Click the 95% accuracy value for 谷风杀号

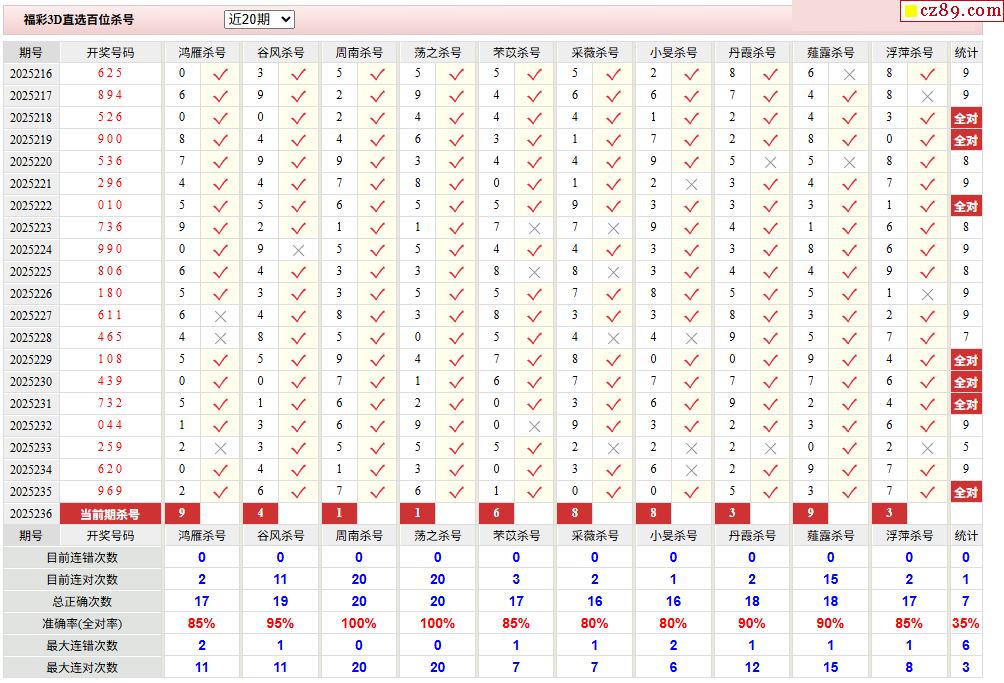click(280, 623)
